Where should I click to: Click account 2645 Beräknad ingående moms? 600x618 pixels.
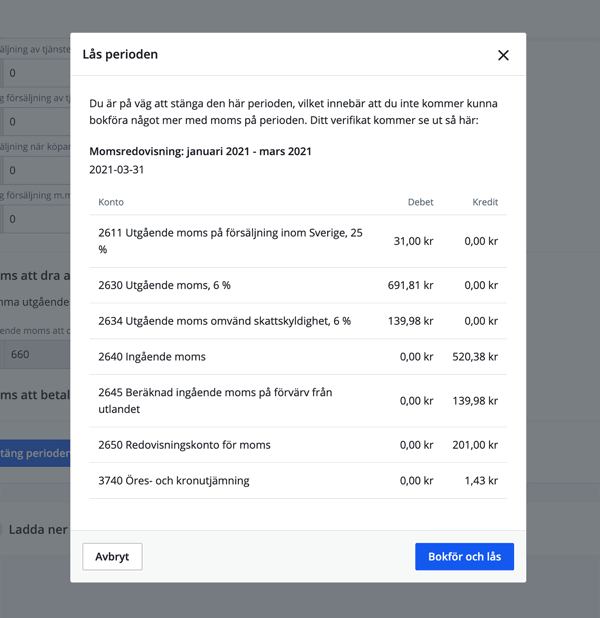(216, 401)
